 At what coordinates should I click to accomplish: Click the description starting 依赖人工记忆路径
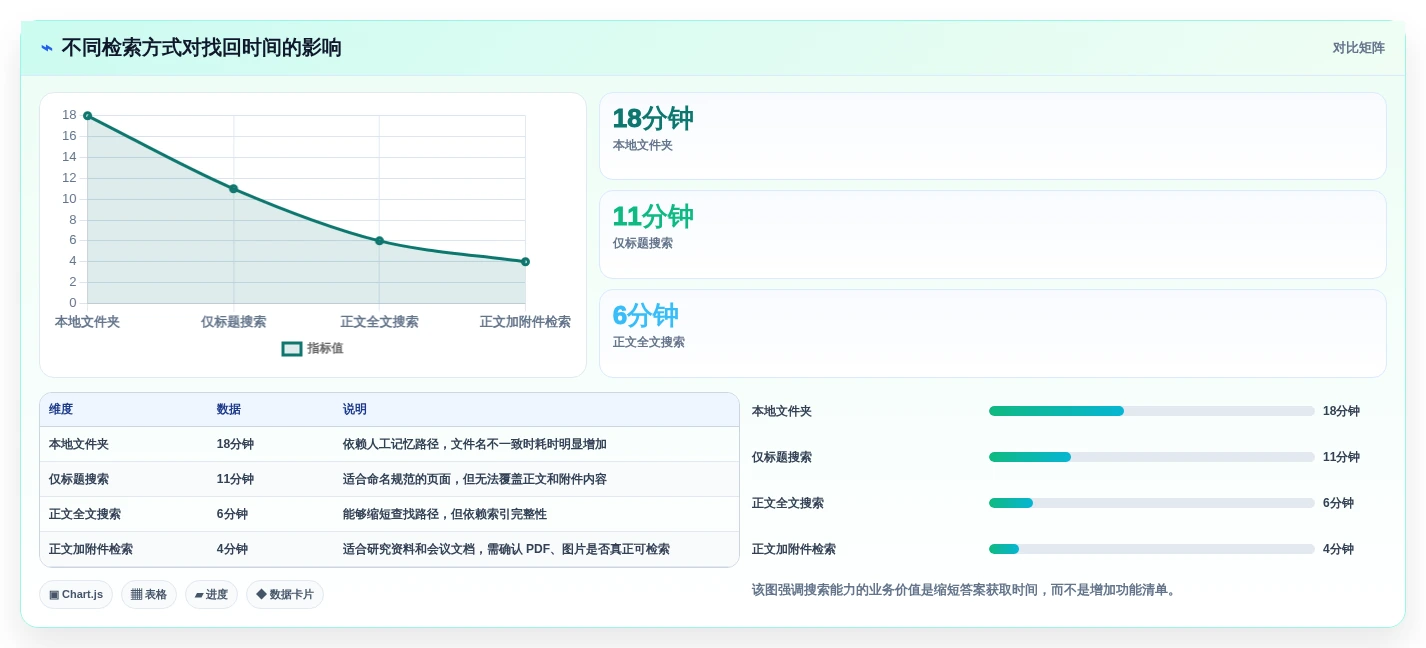475,445
